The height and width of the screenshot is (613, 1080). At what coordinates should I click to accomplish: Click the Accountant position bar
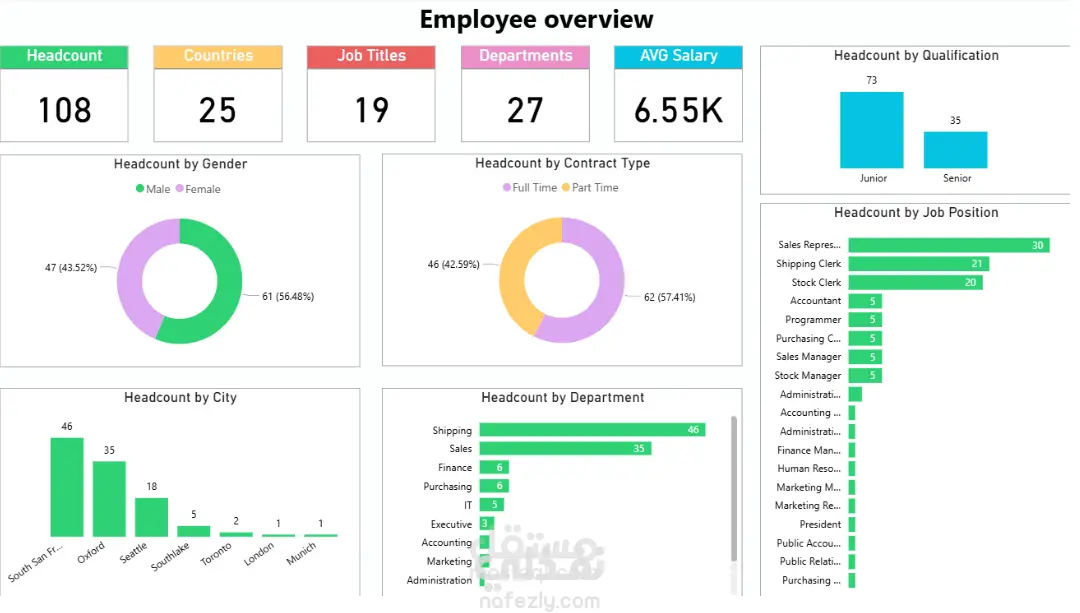point(865,301)
